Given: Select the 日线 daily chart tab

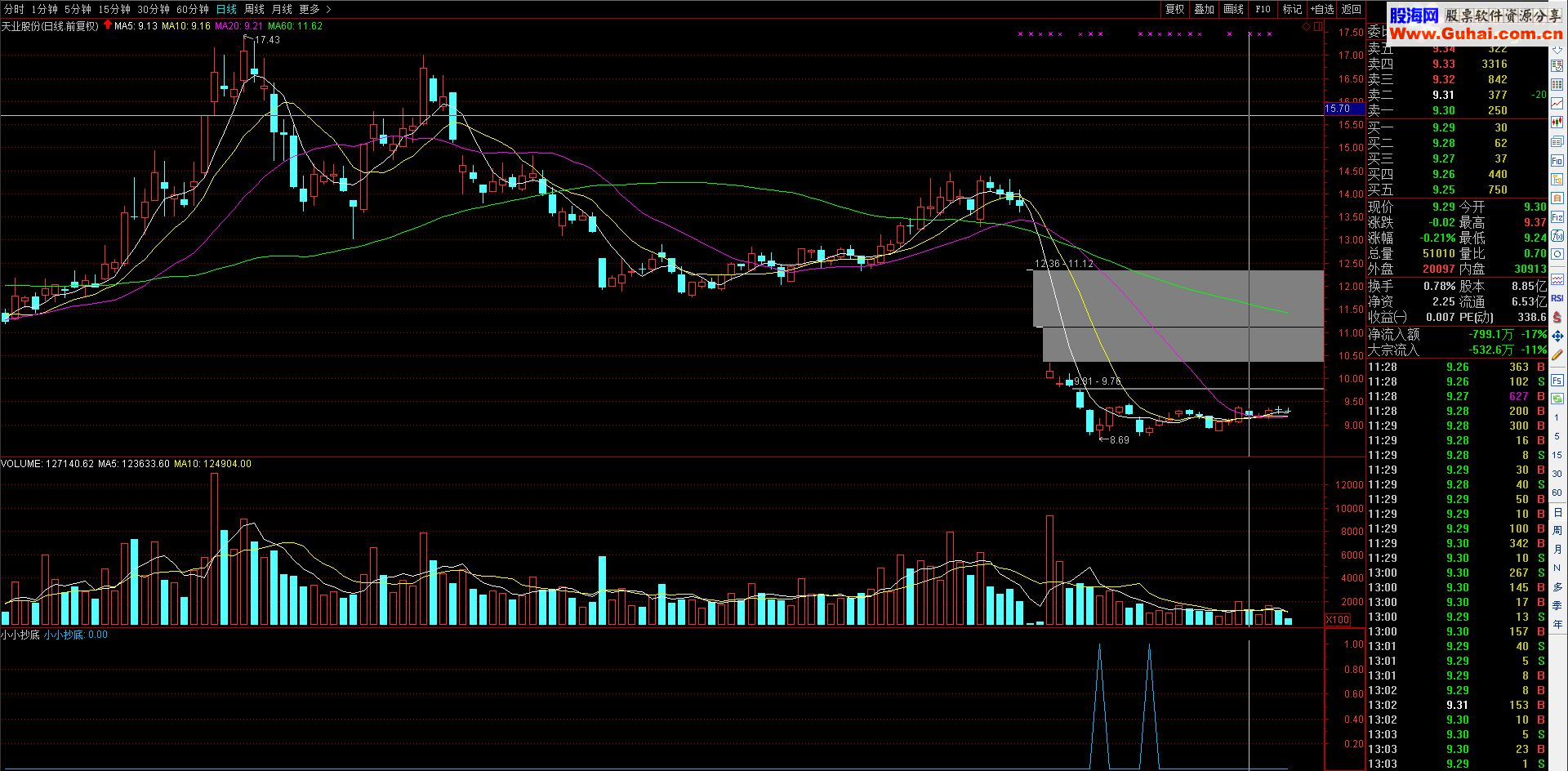Looking at the screenshot, I should pyautogui.click(x=226, y=9).
